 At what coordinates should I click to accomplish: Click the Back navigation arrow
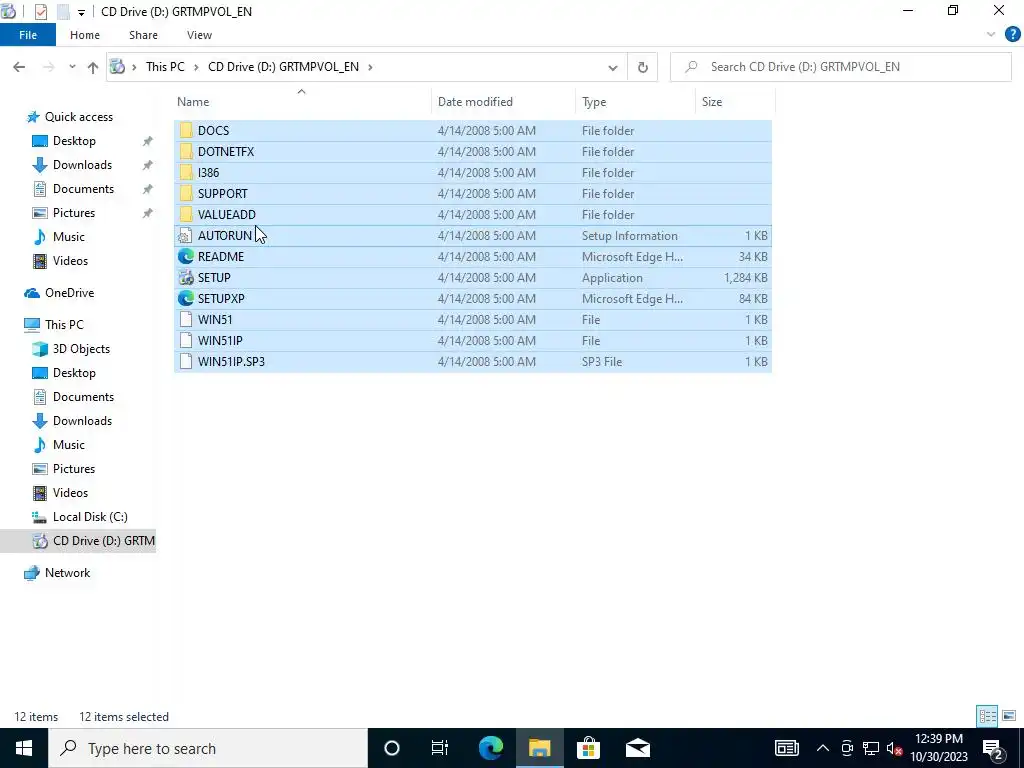click(x=19, y=67)
